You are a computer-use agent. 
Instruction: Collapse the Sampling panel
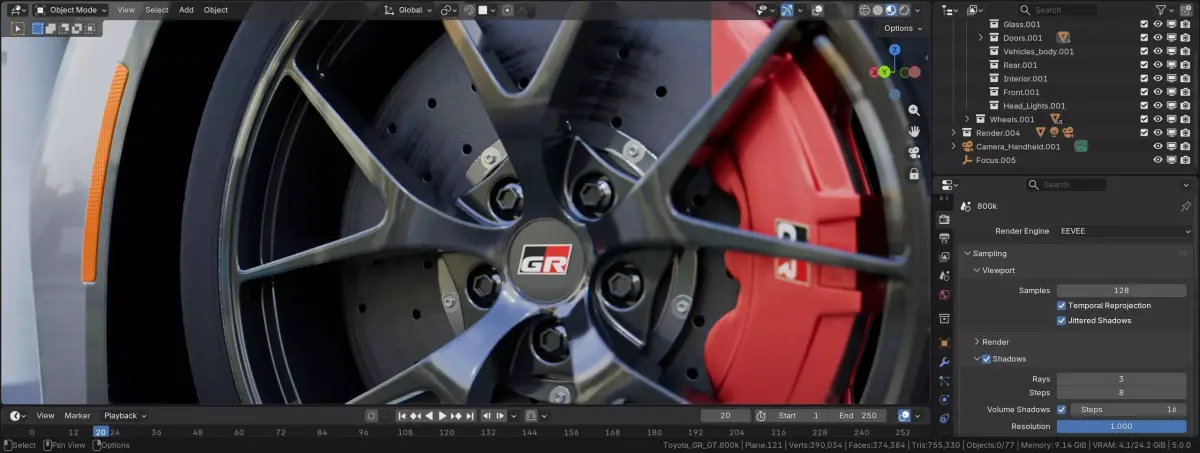click(x=966, y=254)
